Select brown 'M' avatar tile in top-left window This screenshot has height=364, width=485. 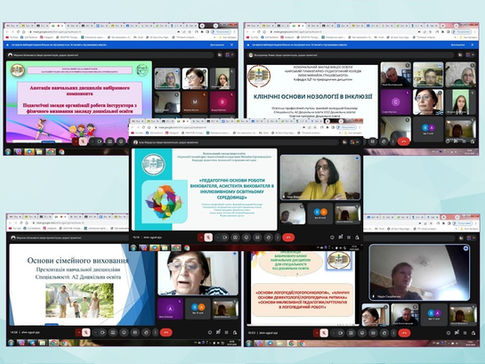coord(195,102)
